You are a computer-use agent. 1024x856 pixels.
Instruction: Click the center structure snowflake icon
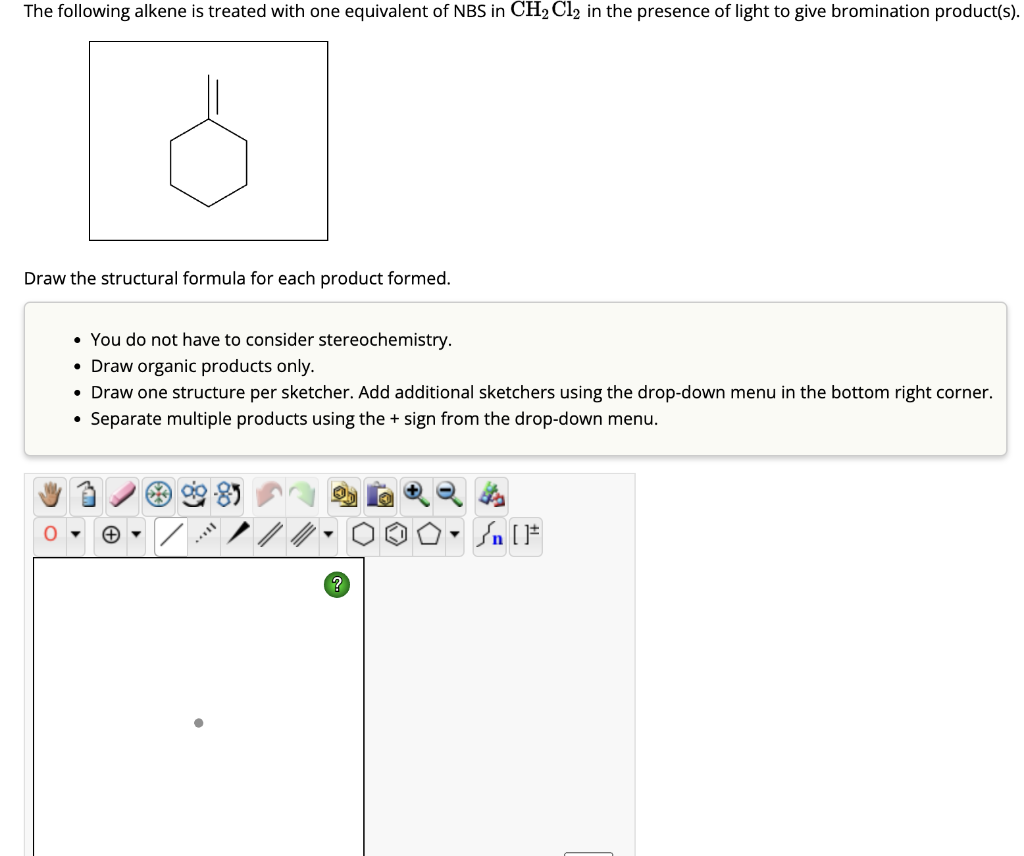[158, 494]
